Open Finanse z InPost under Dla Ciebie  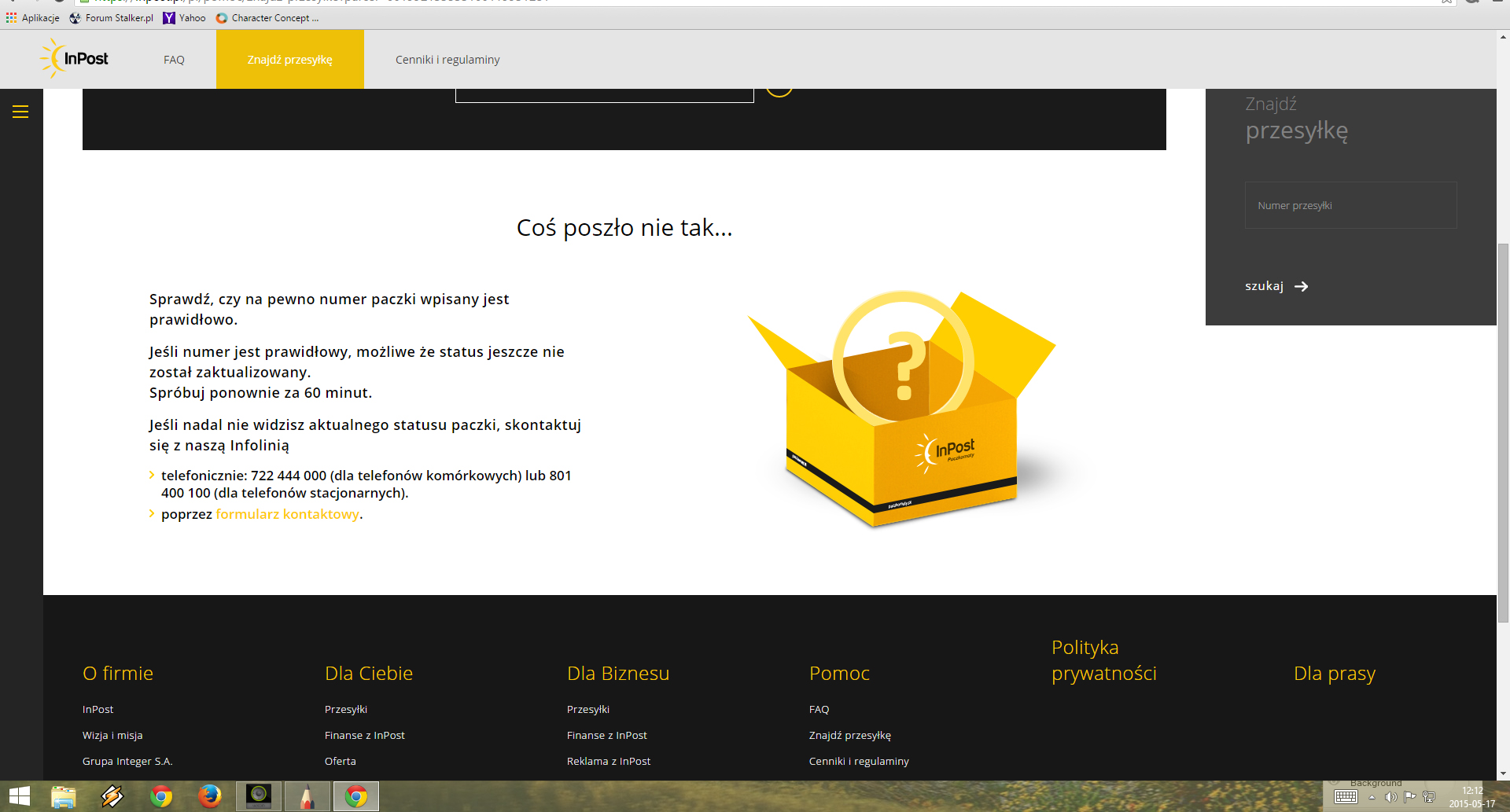click(365, 735)
